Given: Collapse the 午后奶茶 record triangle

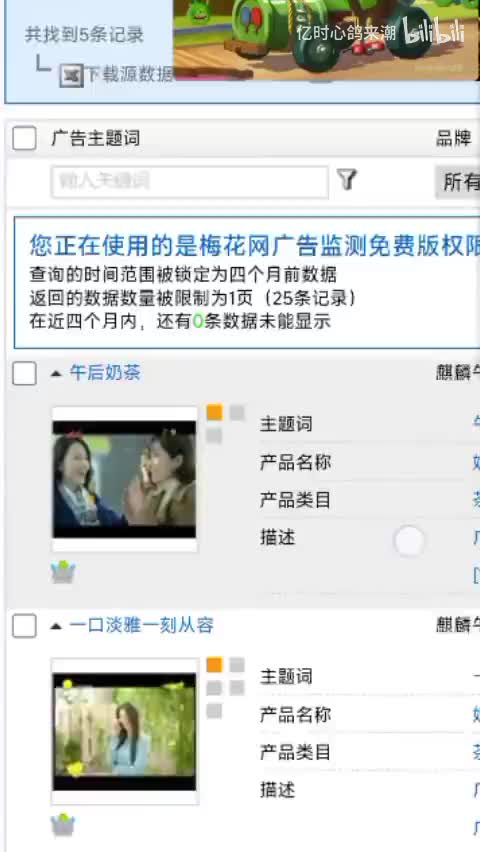Looking at the screenshot, I should (x=55, y=373).
